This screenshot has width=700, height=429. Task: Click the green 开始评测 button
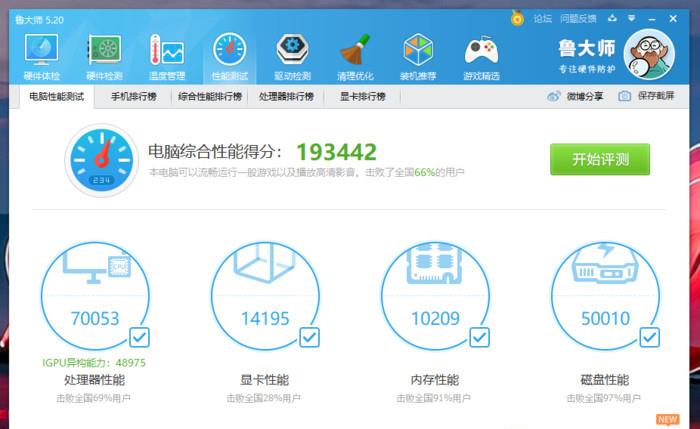click(x=599, y=159)
